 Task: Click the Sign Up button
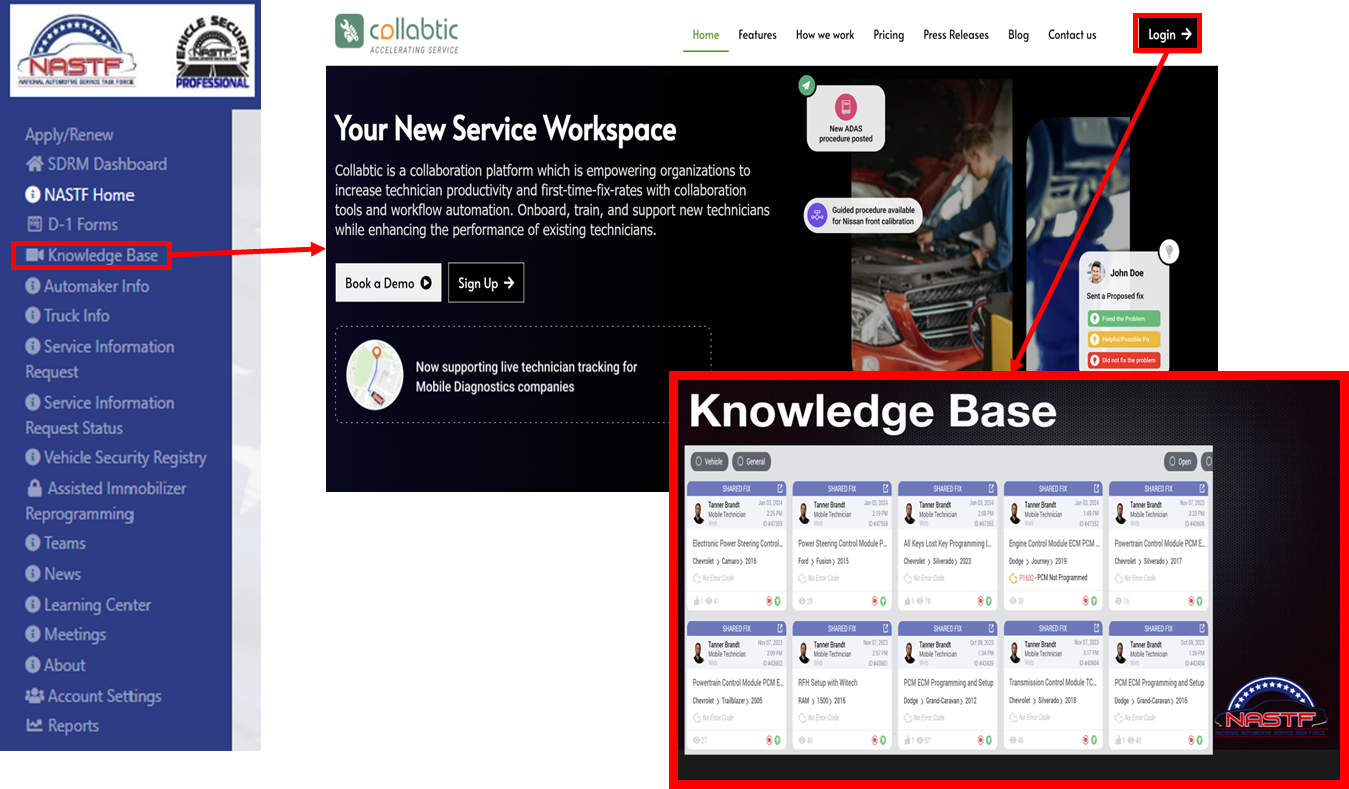click(486, 283)
